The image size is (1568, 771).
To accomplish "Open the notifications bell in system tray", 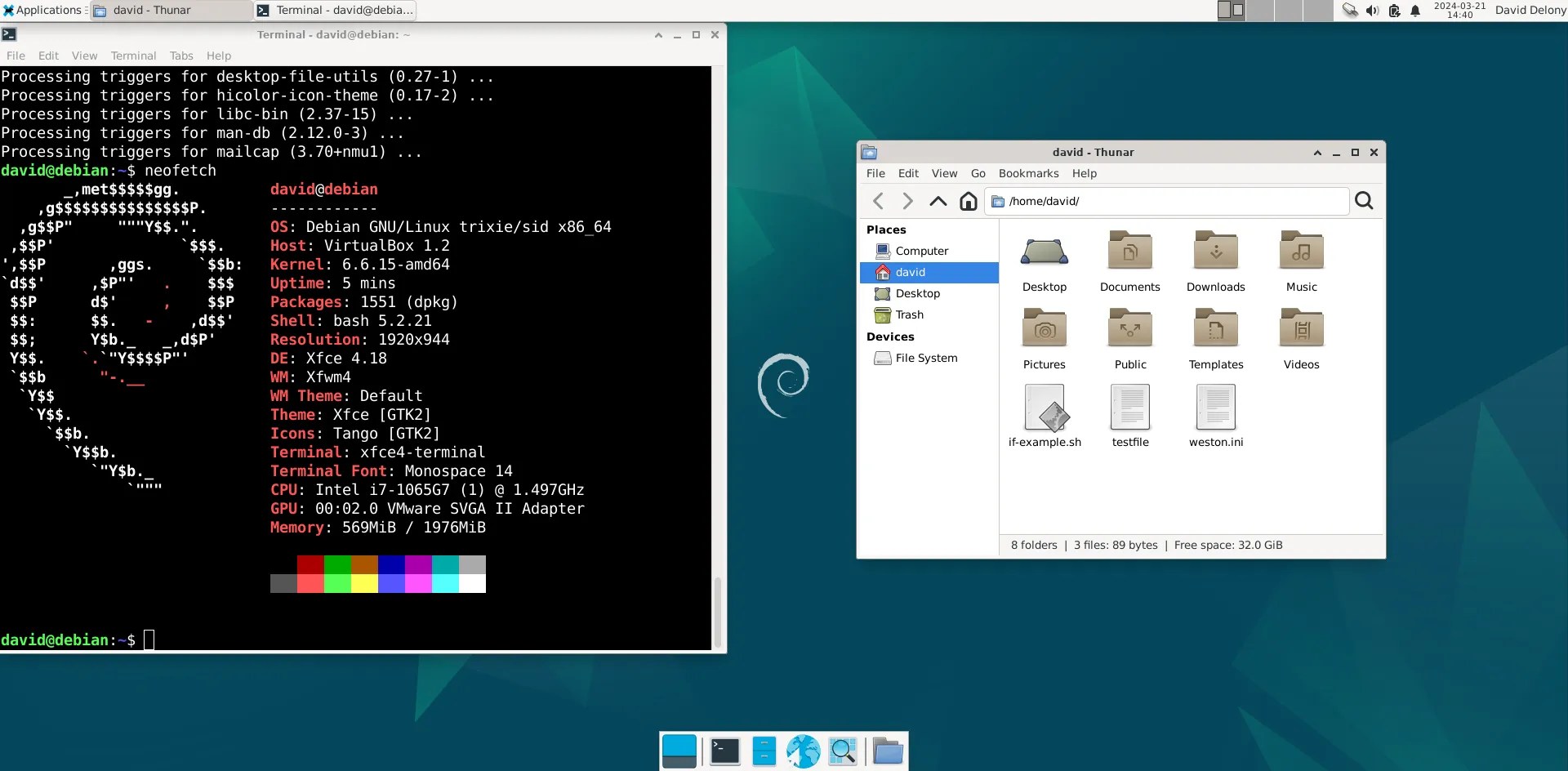I will click(x=1415, y=11).
